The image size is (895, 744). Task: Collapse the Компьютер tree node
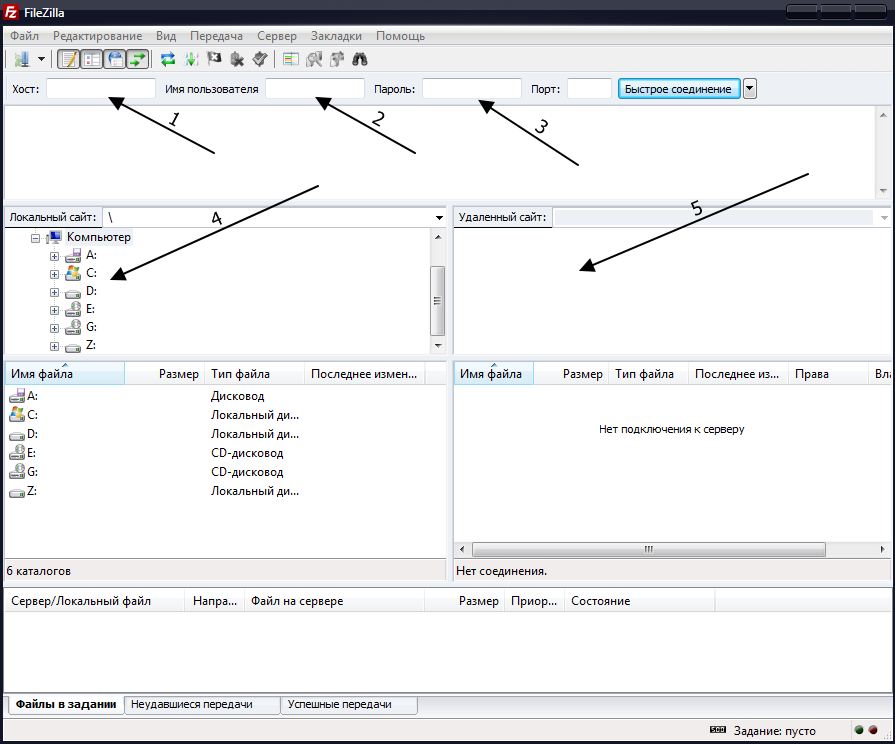35,238
